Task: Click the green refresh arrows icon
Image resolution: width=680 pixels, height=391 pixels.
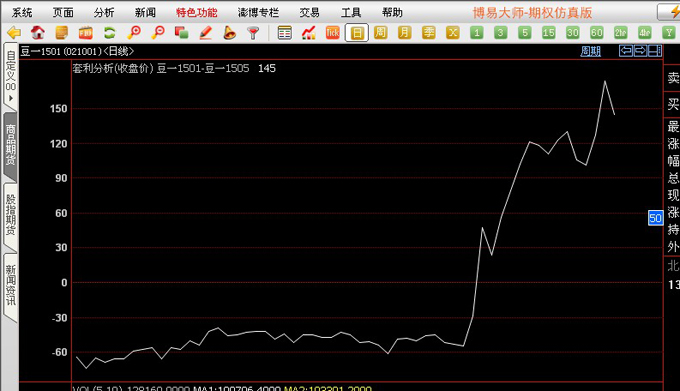Action: tap(110, 33)
